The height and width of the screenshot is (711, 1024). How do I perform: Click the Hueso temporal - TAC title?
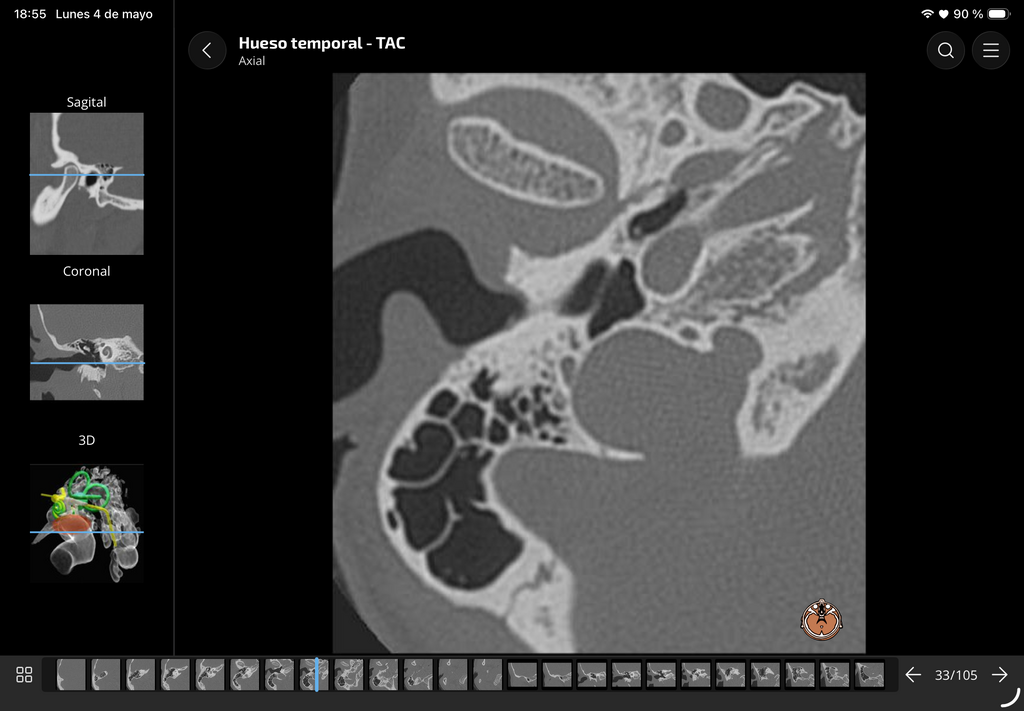[322, 43]
